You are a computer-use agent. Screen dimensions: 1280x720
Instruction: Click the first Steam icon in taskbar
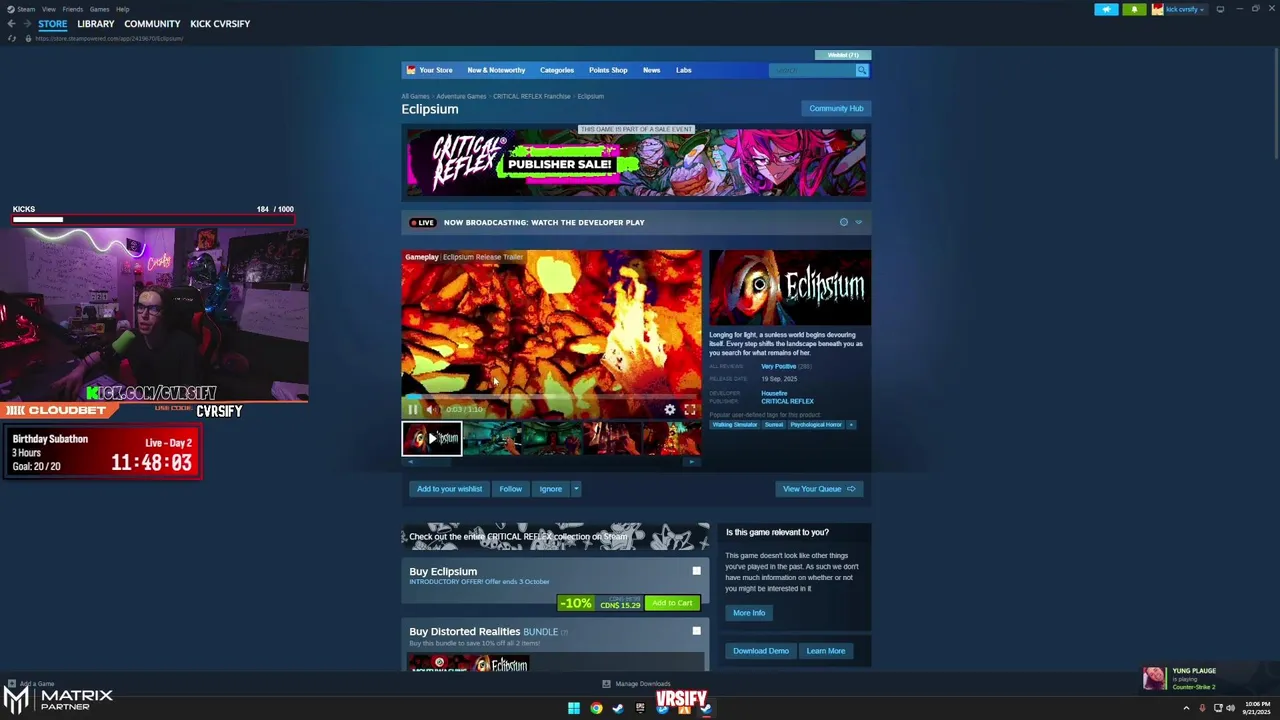point(618,708)
